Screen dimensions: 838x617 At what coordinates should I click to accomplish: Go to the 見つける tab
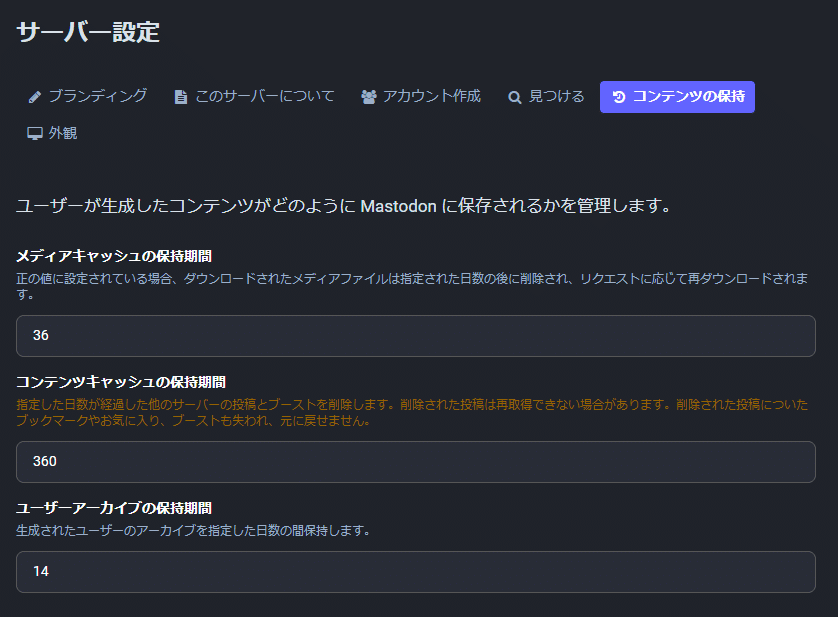tap(546, 97)
